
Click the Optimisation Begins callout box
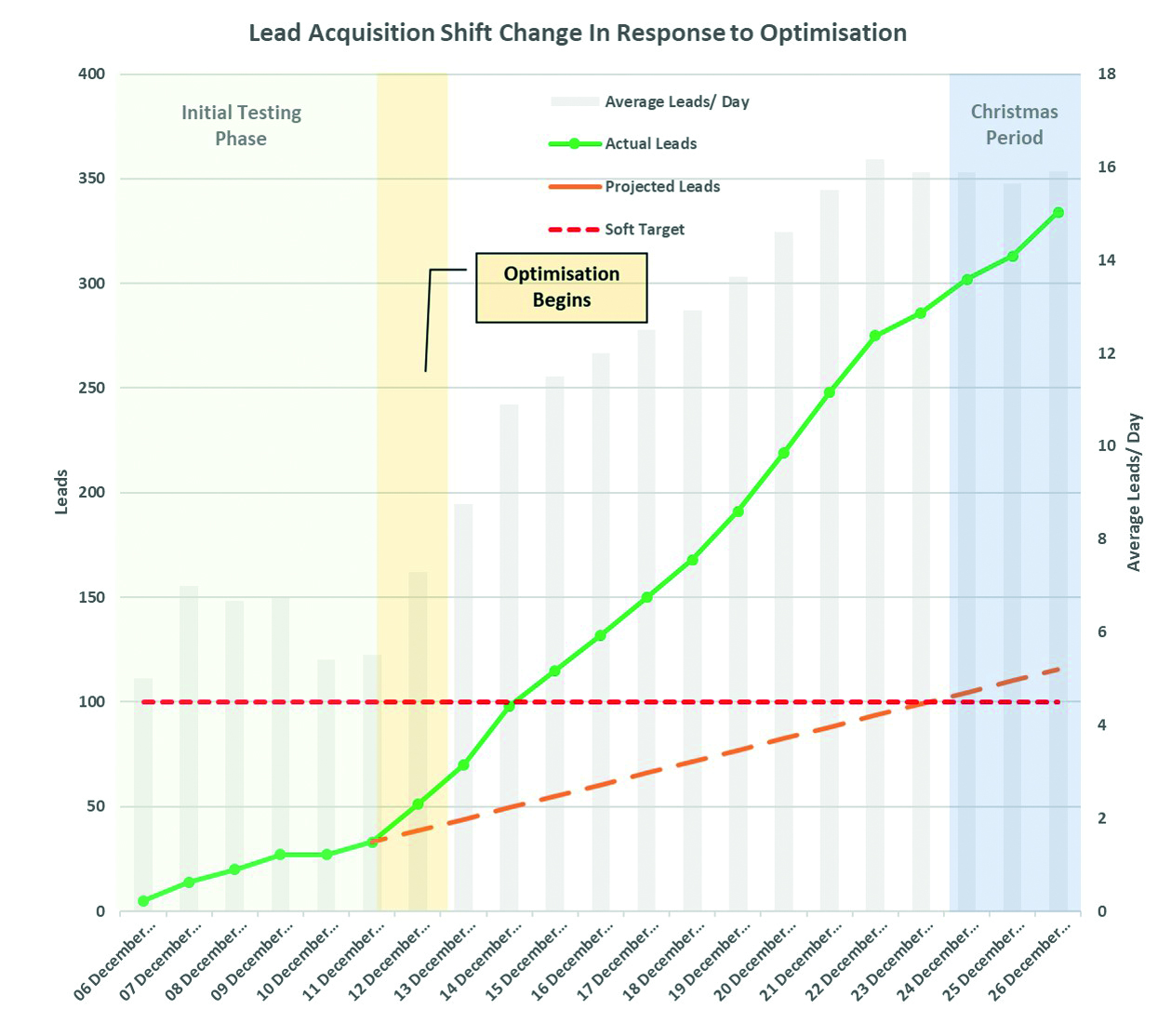(x=562, y=287)
